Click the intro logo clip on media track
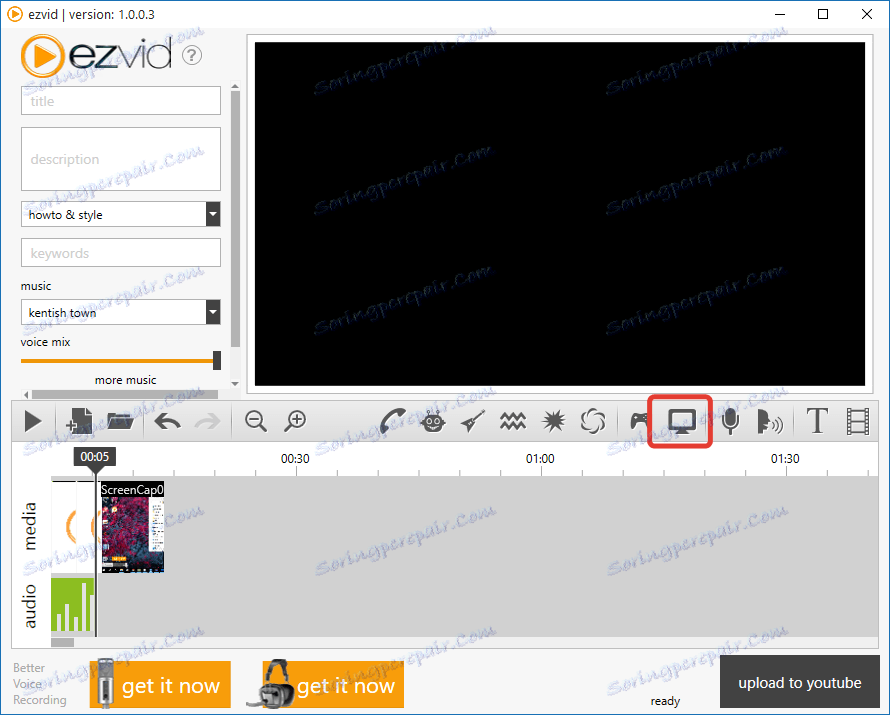This screenshot has width=890, height=715. point(73,528)
